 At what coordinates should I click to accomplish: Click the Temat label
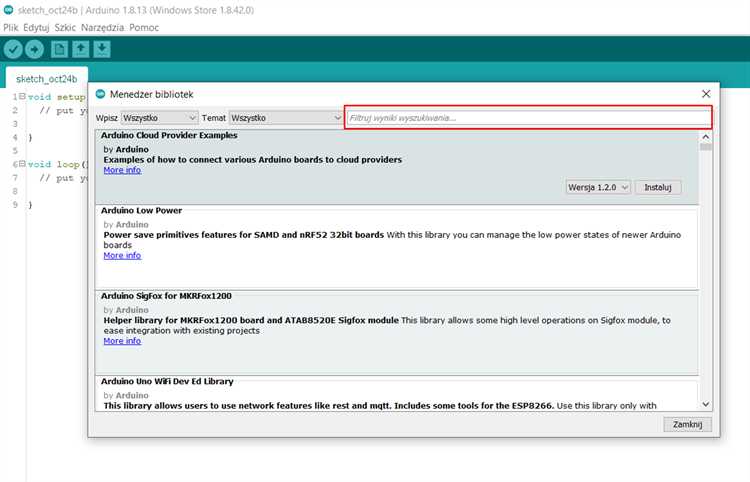213,118
